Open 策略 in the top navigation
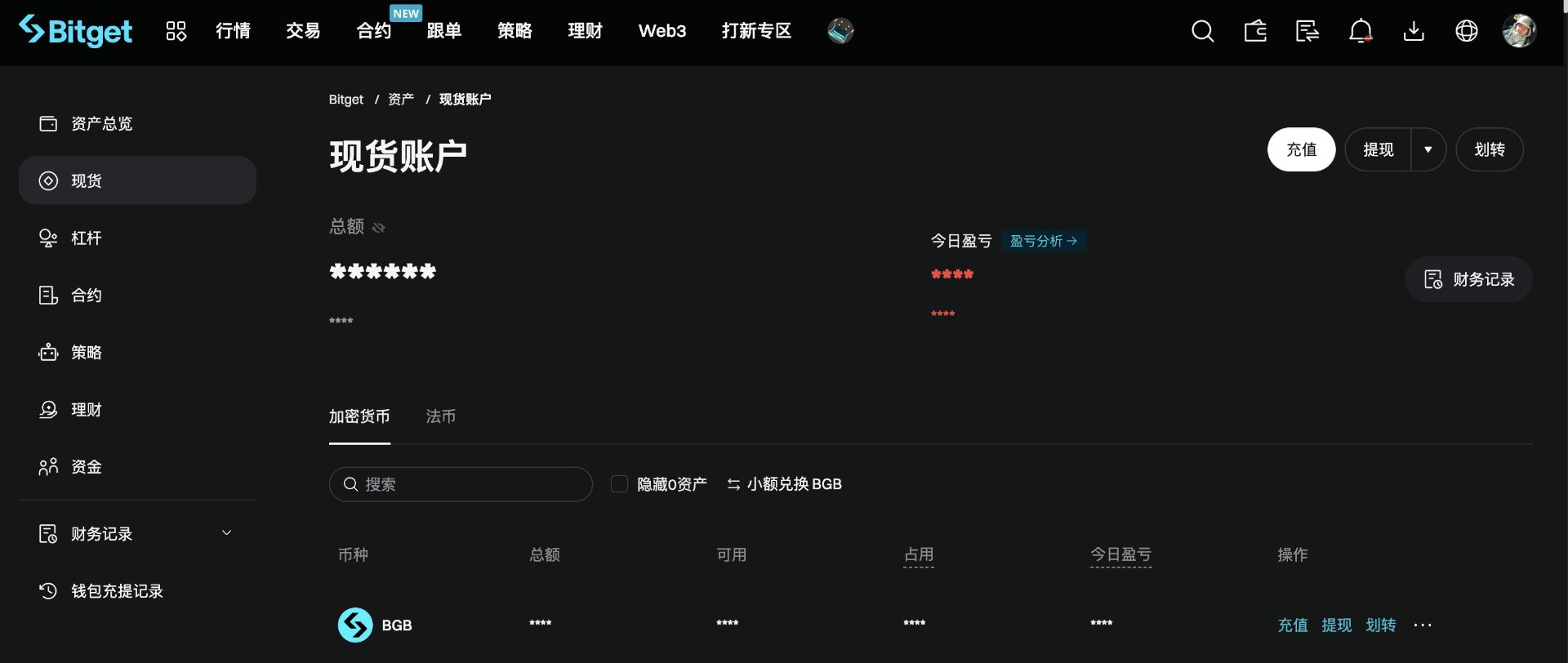The image size is (1568, 663). (514, 31)
